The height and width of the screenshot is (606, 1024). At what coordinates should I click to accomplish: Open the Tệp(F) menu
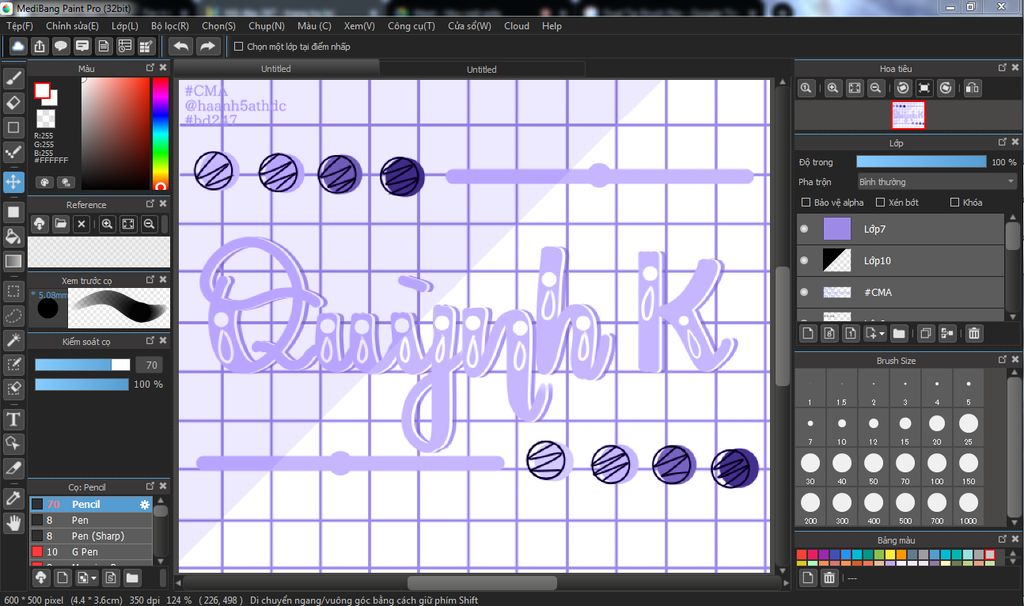[x=20, y=25]
